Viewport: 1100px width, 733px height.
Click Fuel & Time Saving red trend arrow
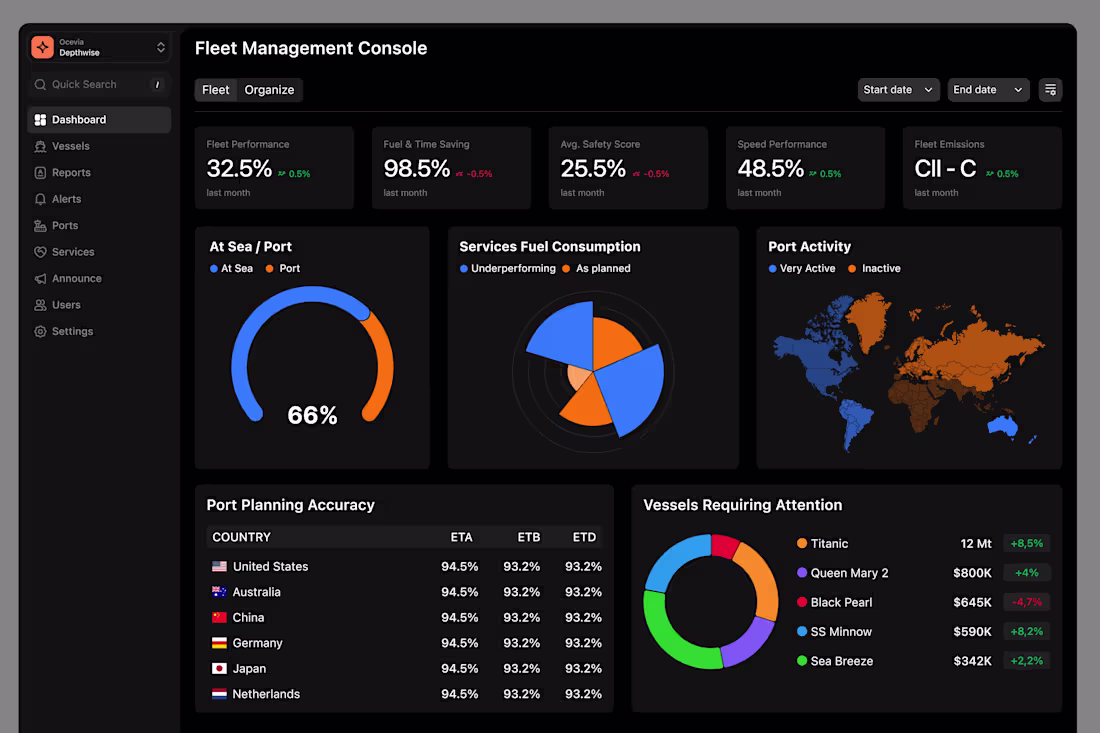point(460,174)
